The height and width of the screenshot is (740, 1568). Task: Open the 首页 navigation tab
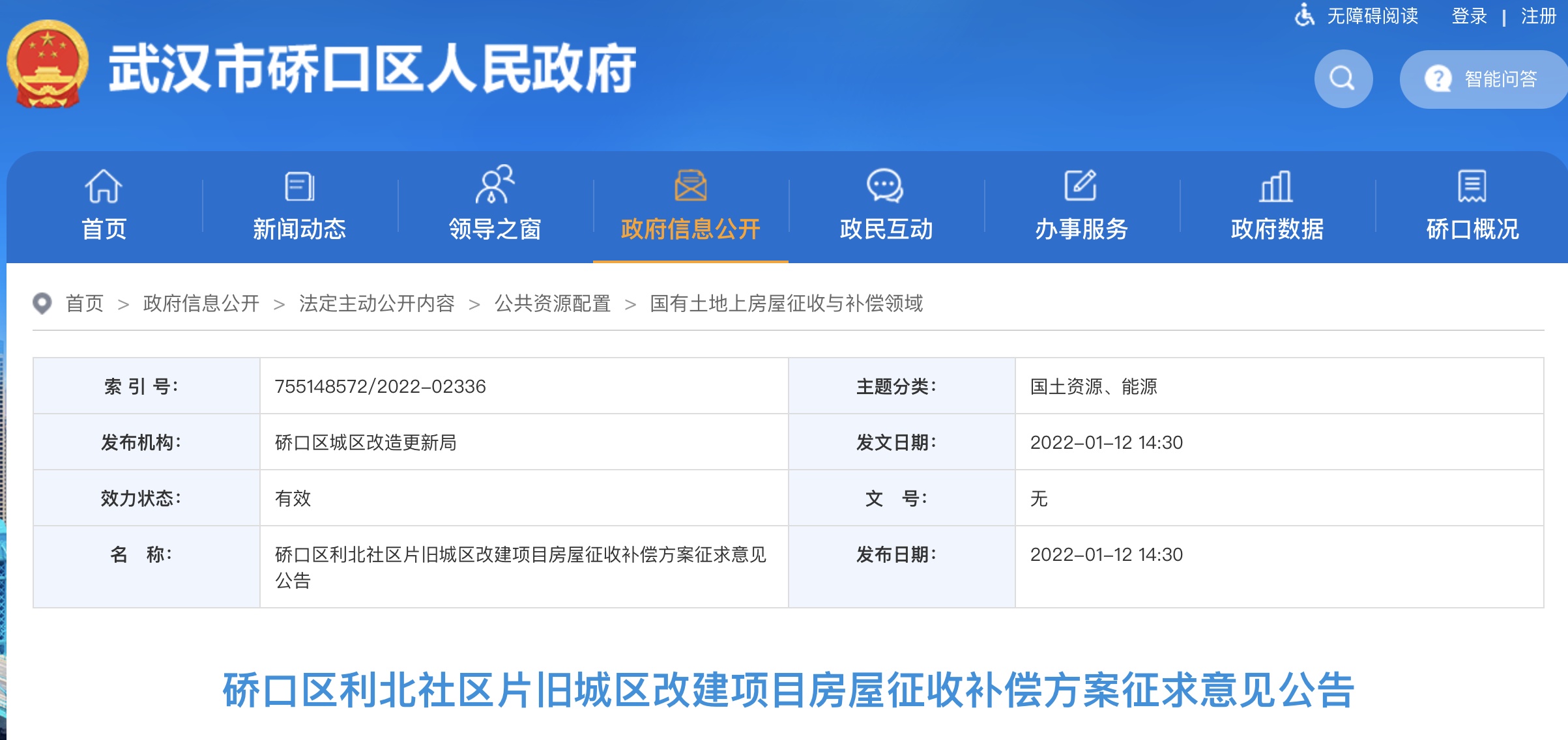coord(104,207)
